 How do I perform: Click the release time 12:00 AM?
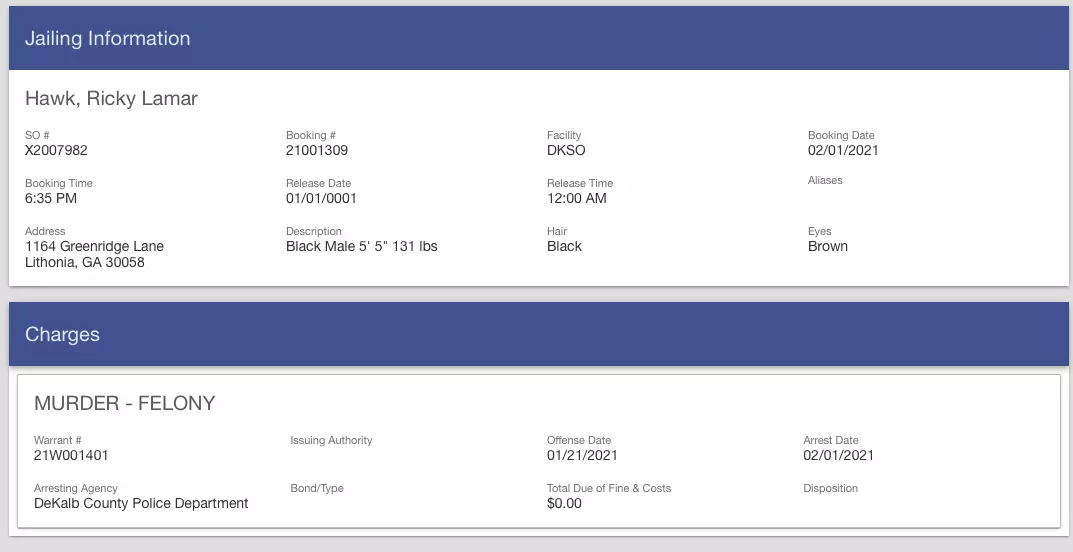click(577, 198)
